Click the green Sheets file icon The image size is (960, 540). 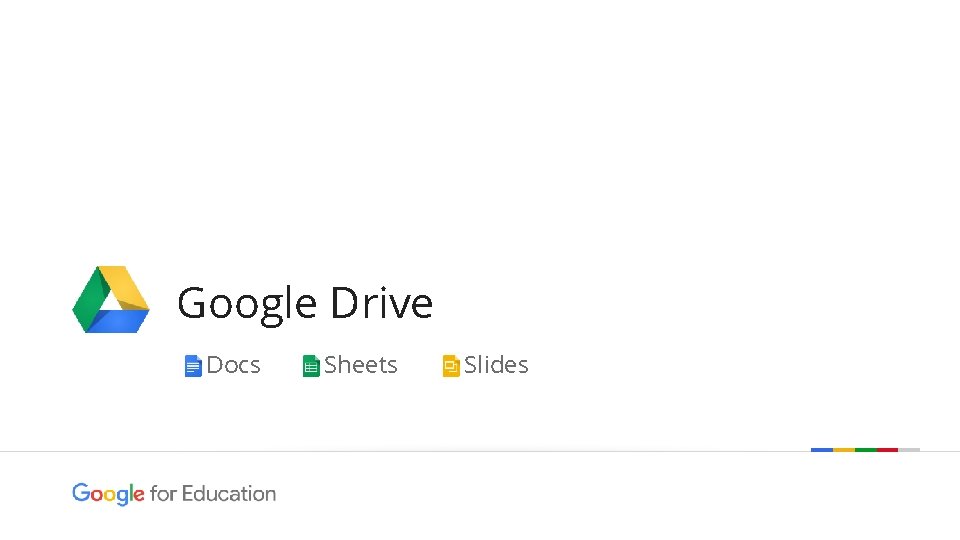point(311,366)
